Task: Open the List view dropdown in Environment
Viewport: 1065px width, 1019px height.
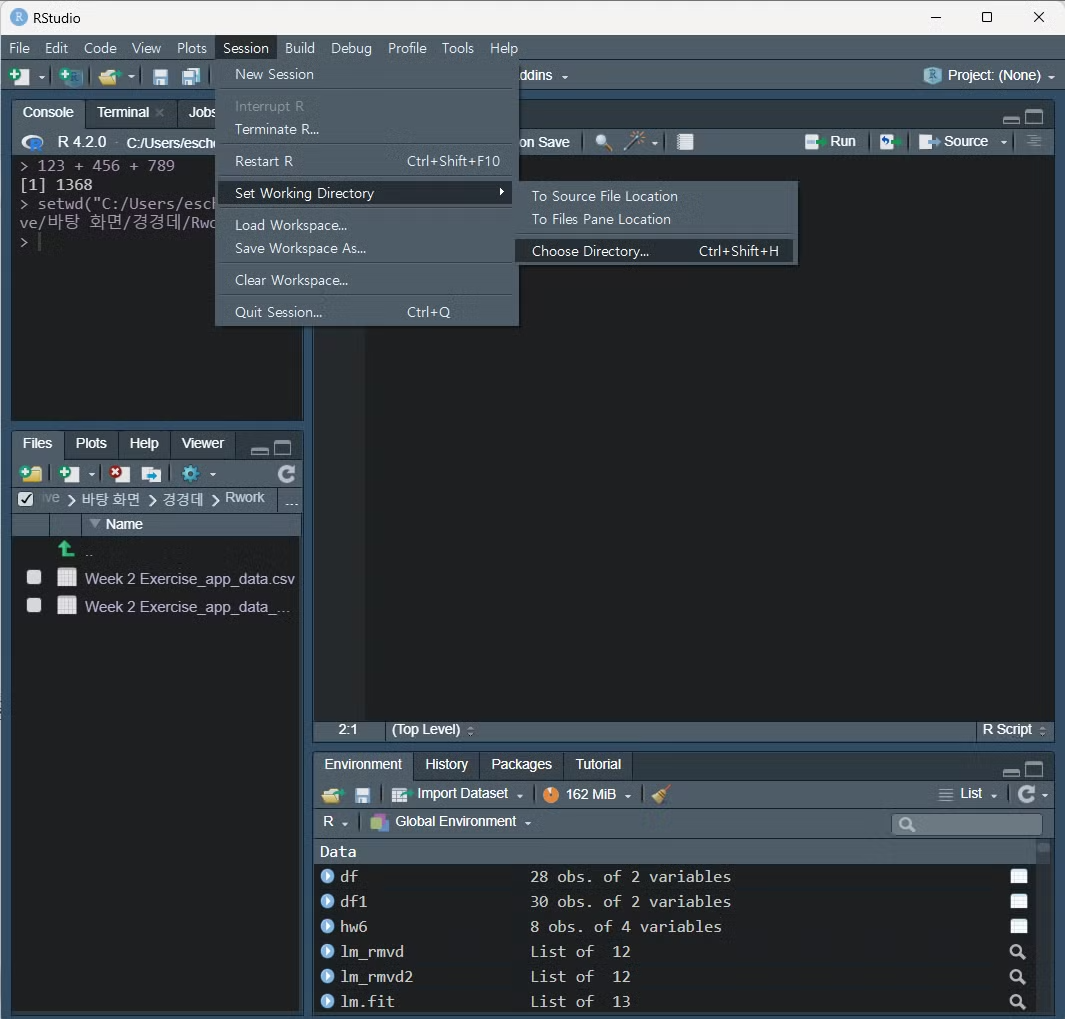Action: coord(968,793)
